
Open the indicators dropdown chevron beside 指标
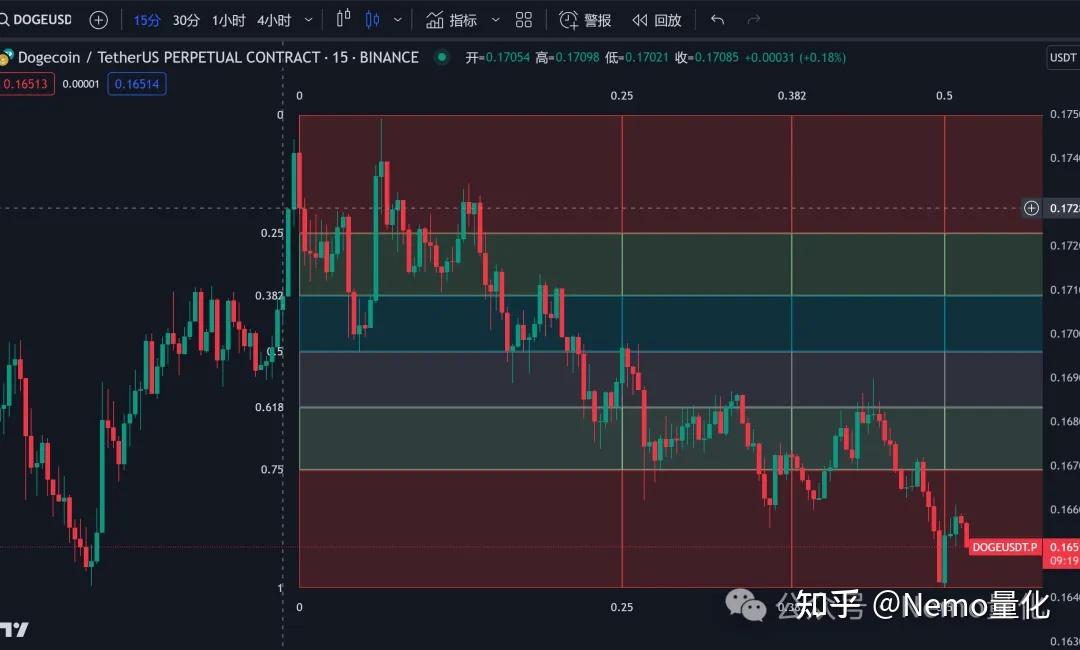(494, 19)
